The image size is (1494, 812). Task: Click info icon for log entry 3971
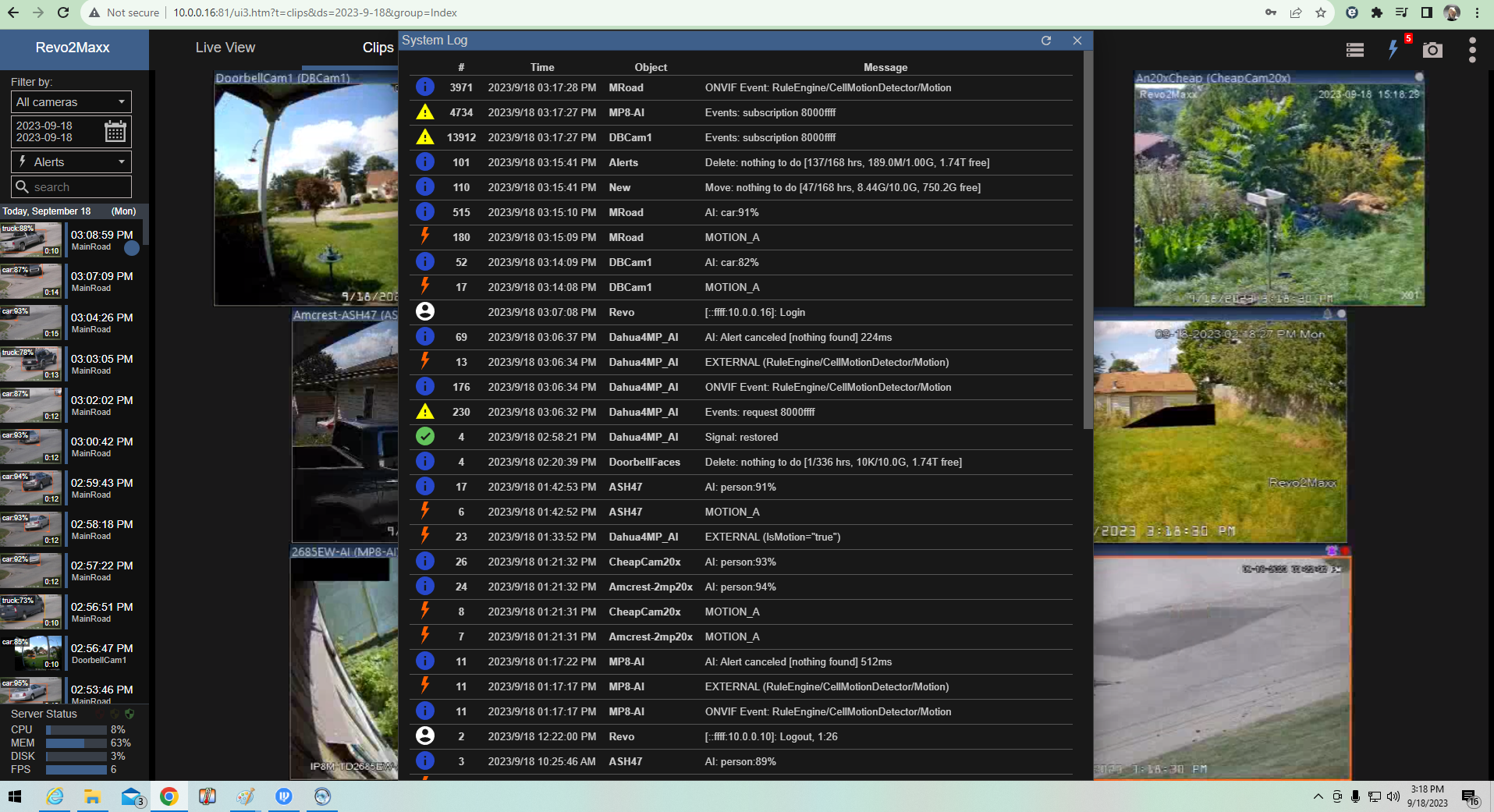[x=425, y=87]
